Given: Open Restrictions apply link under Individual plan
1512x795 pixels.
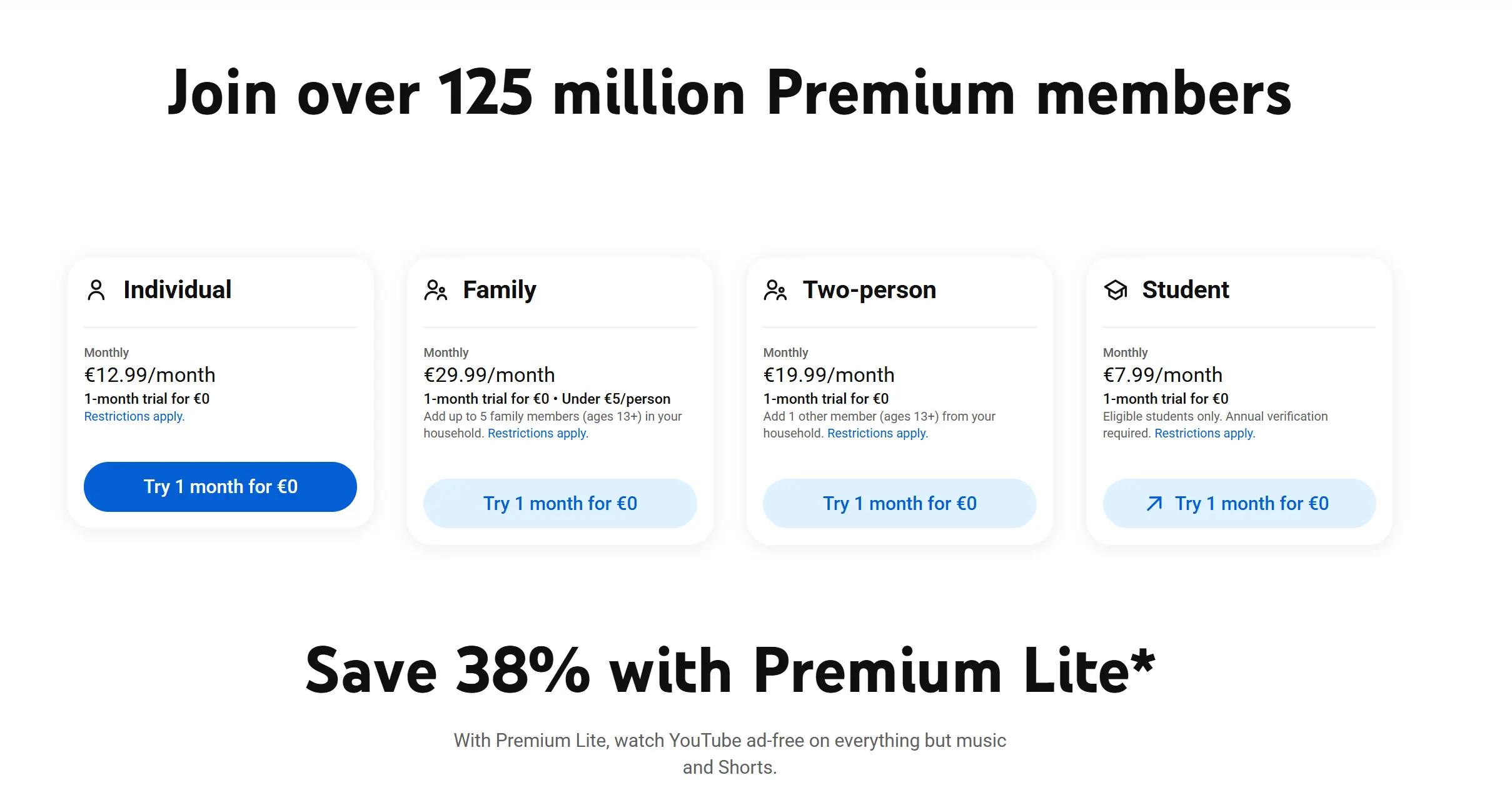Looking at the screenshot, I should click(134, 417).
